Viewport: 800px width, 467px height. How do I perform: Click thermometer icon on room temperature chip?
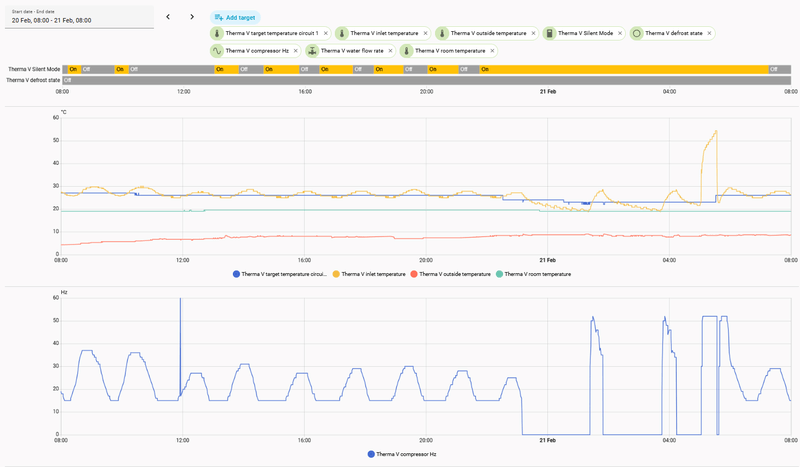click(x=406, y=51)
